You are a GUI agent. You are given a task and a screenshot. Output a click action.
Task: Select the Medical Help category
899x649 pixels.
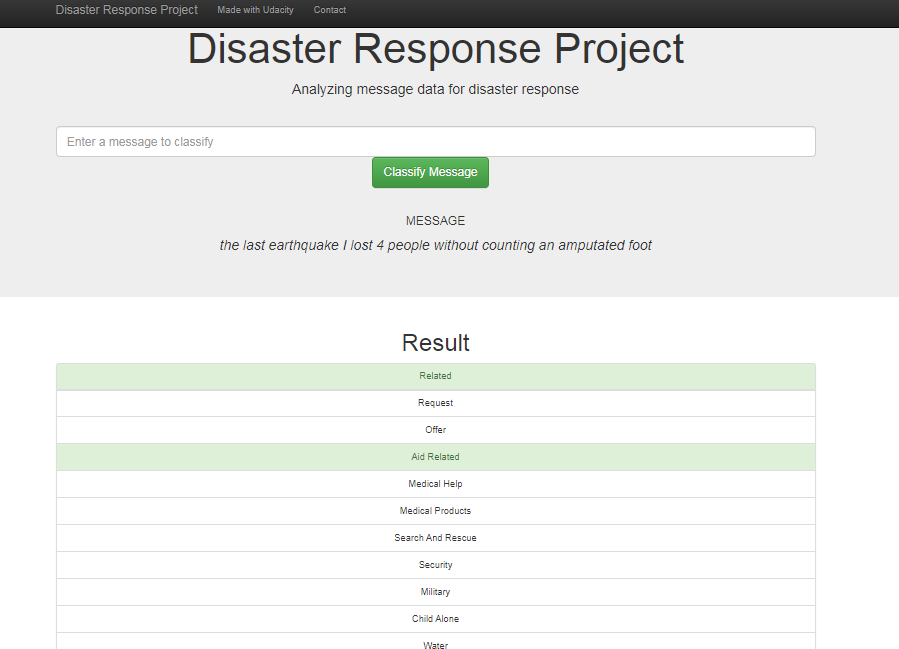click(435, 484)
